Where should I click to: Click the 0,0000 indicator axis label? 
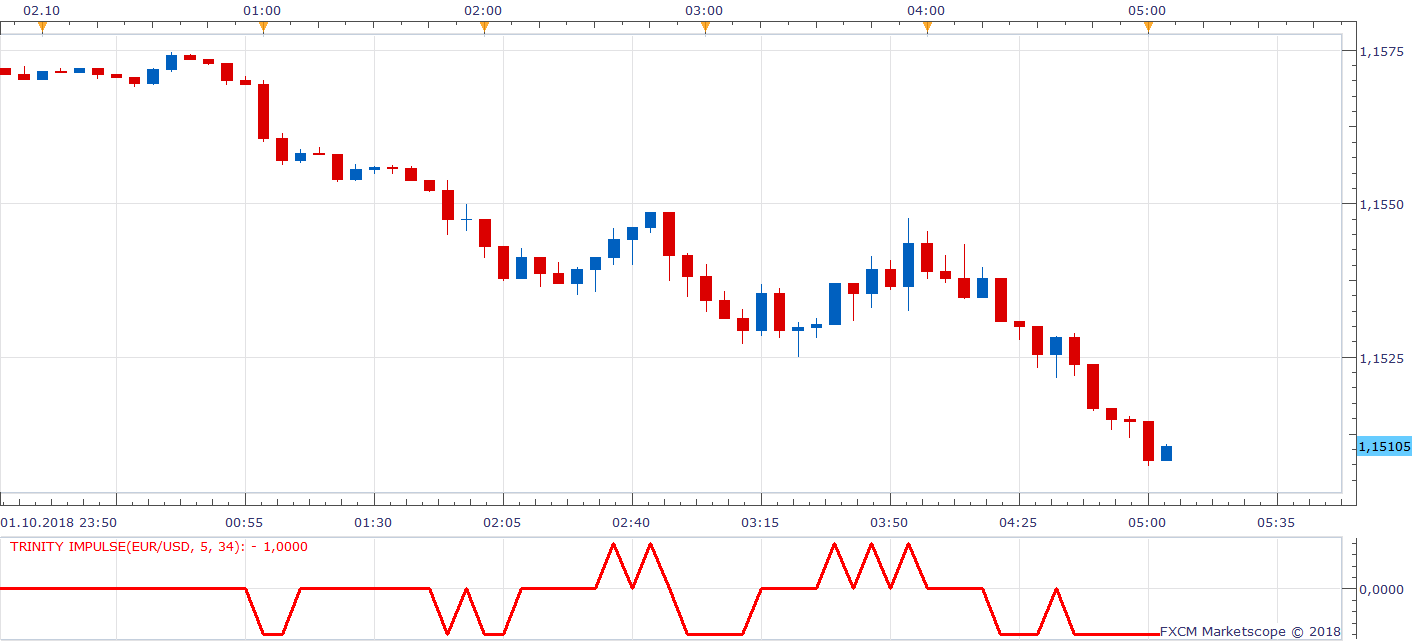1383,589
